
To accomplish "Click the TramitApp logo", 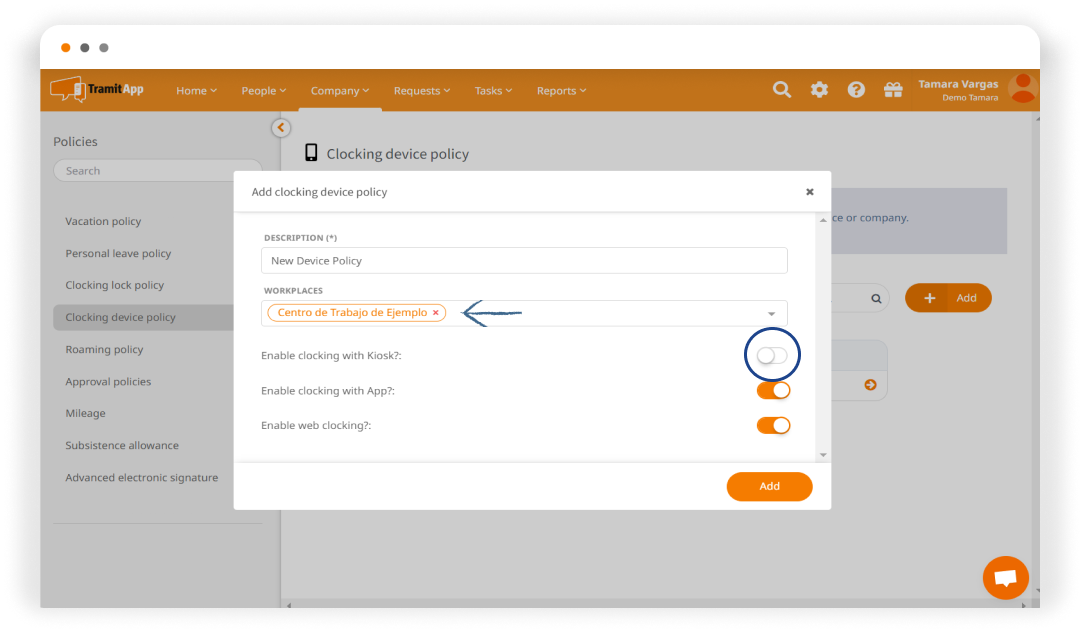I will pyautogui.click(x=98, y=89).
